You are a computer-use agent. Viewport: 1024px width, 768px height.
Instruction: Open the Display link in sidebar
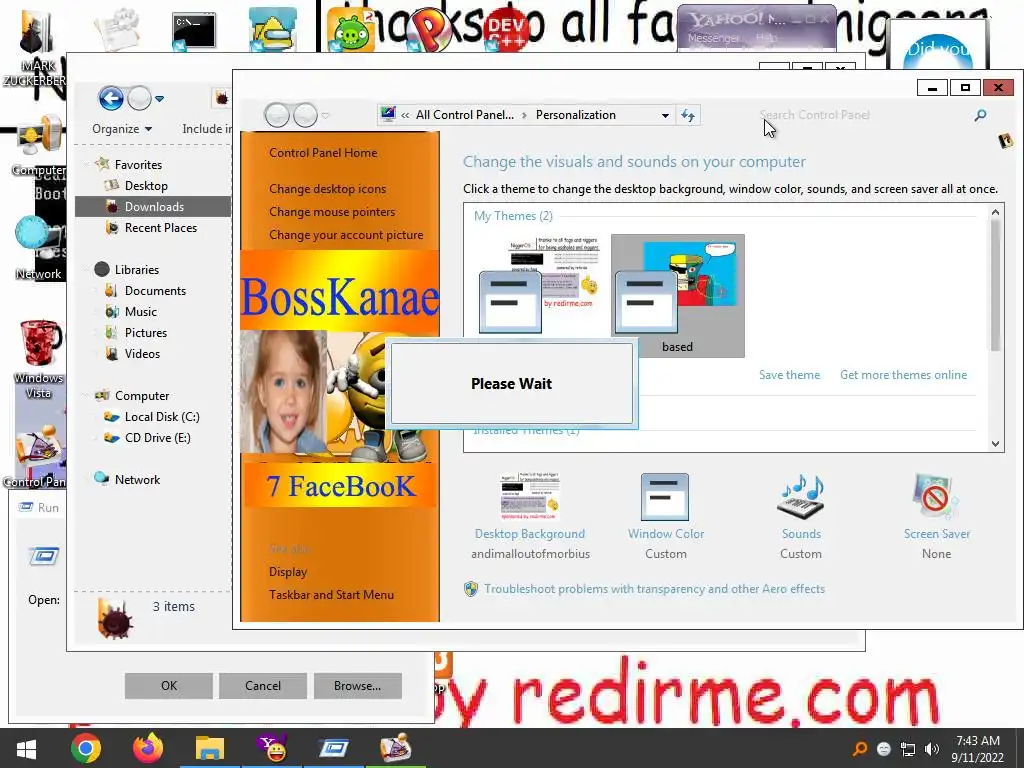pos(288,571)
